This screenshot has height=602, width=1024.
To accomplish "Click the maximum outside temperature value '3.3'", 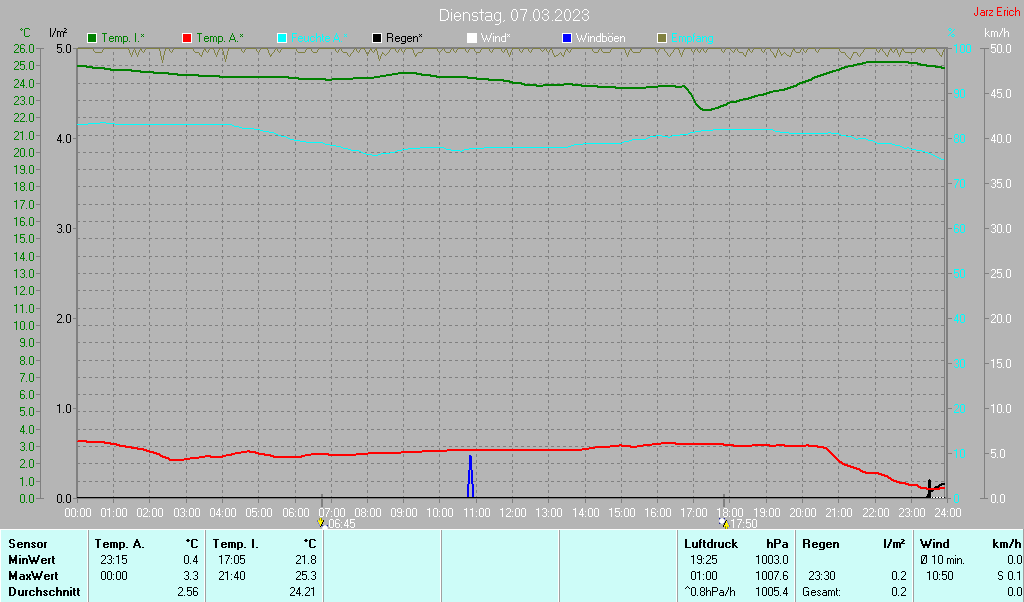I will pyautogui.click(x=191, y=576).
